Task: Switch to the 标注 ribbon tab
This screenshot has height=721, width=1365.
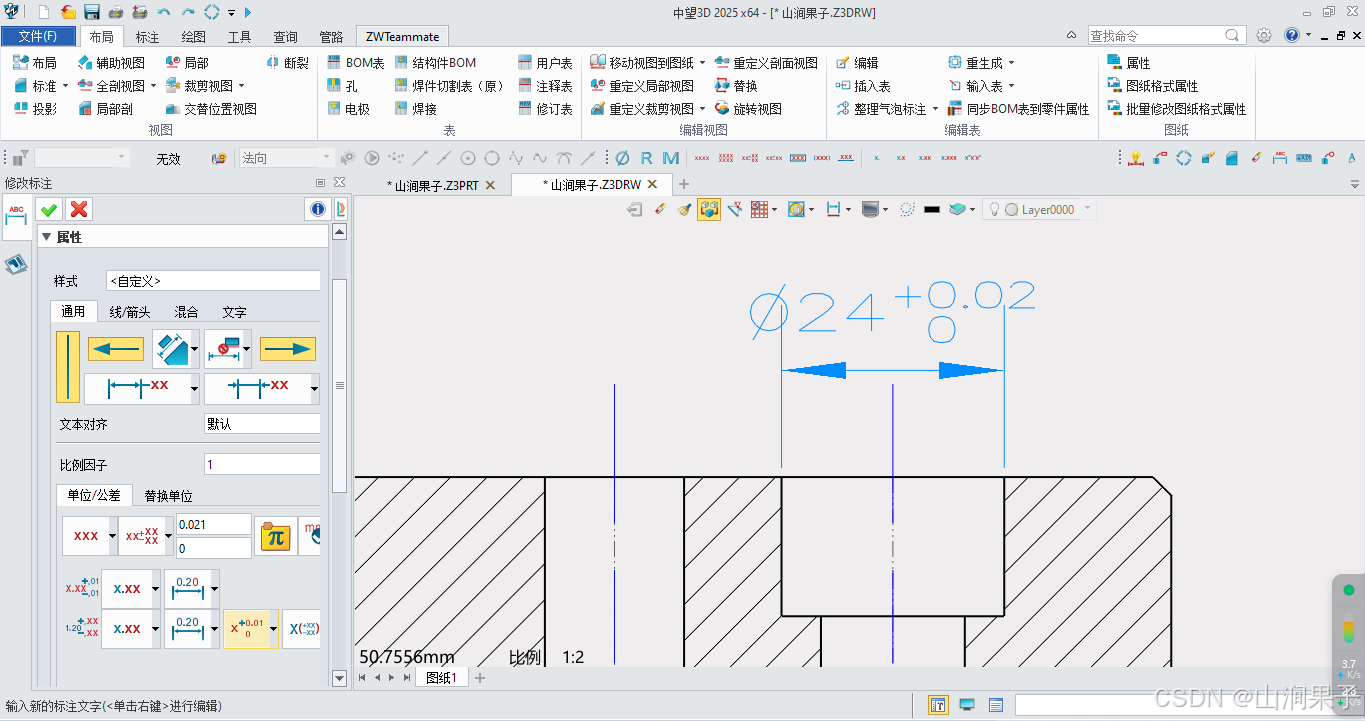Action: click(147, 37)
